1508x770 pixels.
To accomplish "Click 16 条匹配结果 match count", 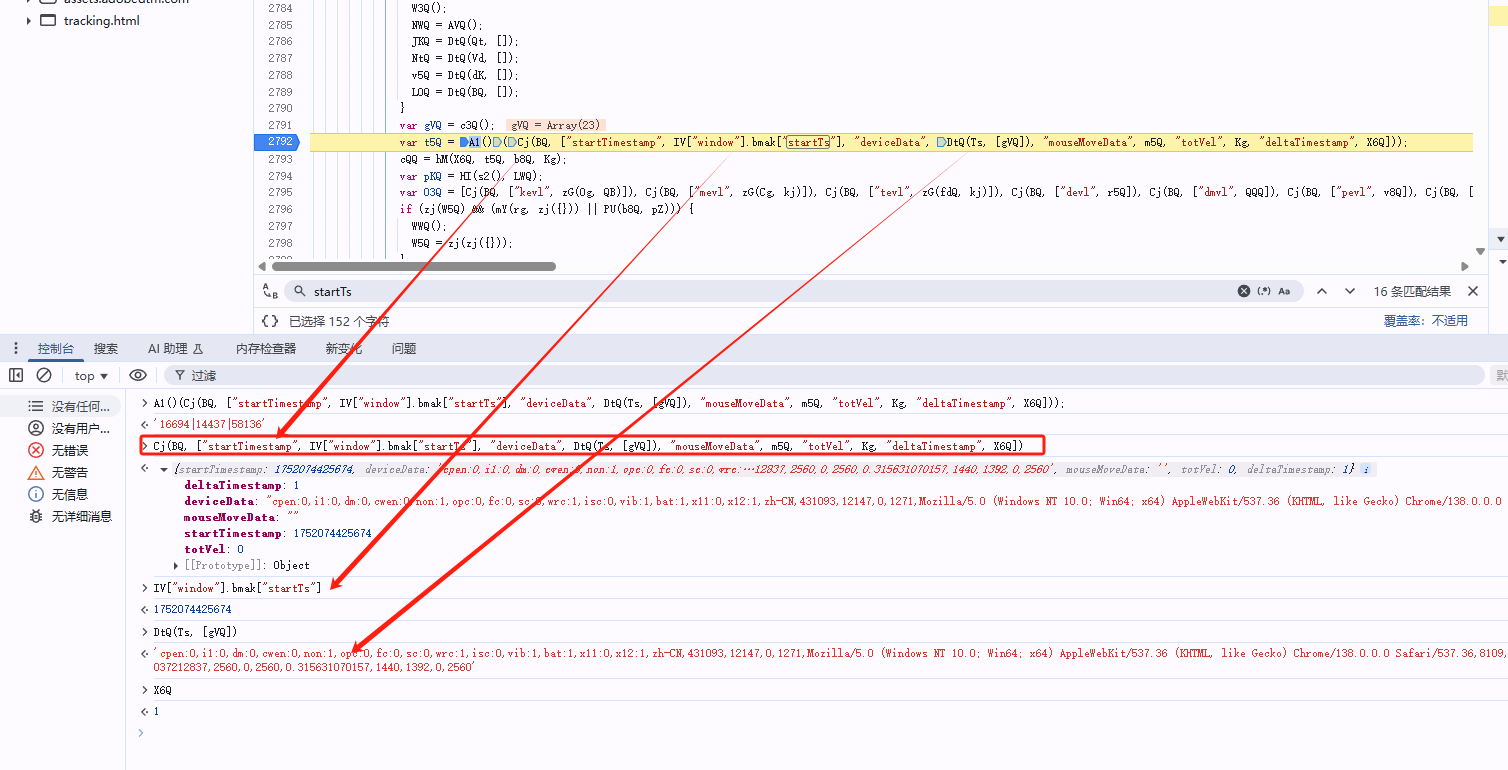I will pyautogui.click(x=1411, y=291).
